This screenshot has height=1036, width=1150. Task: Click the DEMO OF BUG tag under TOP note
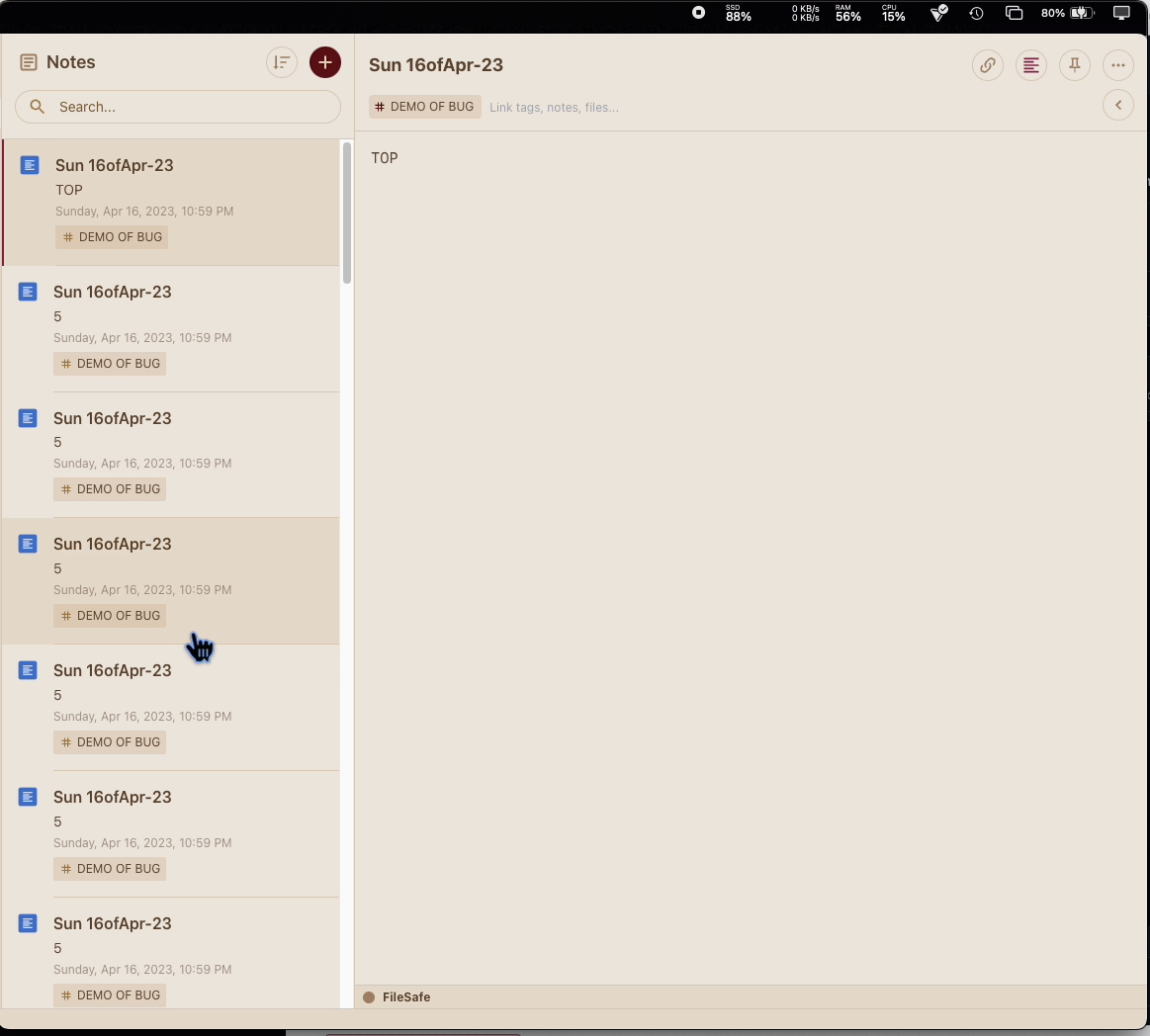(112, 237)
